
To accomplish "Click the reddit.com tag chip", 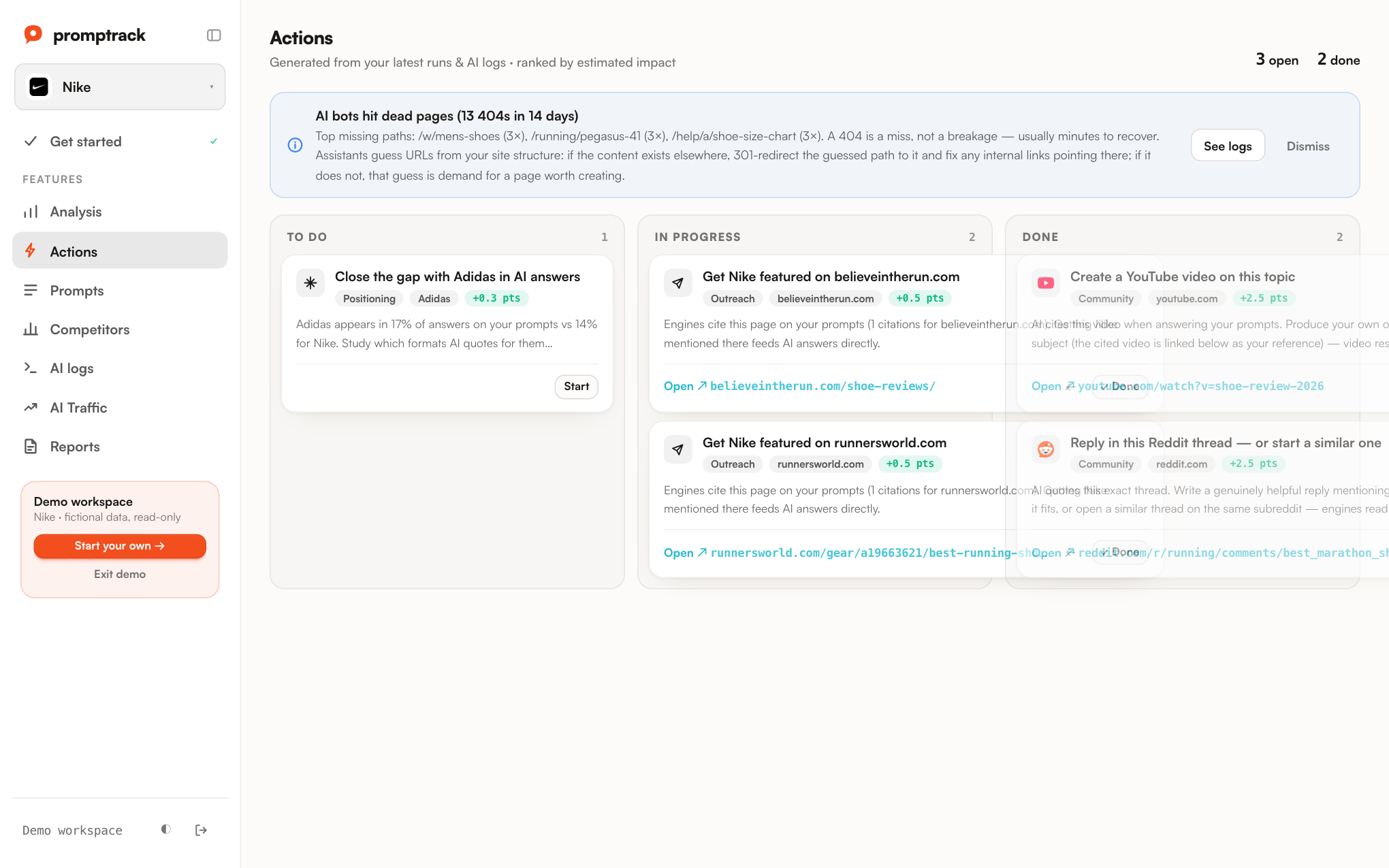I will 1181,464.
